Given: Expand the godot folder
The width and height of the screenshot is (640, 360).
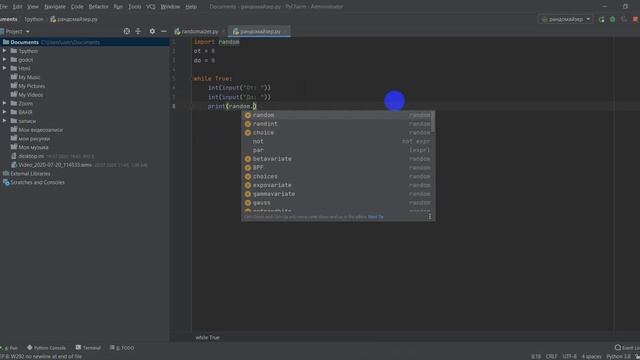Looking at the screenshot, I should (4, 60).
